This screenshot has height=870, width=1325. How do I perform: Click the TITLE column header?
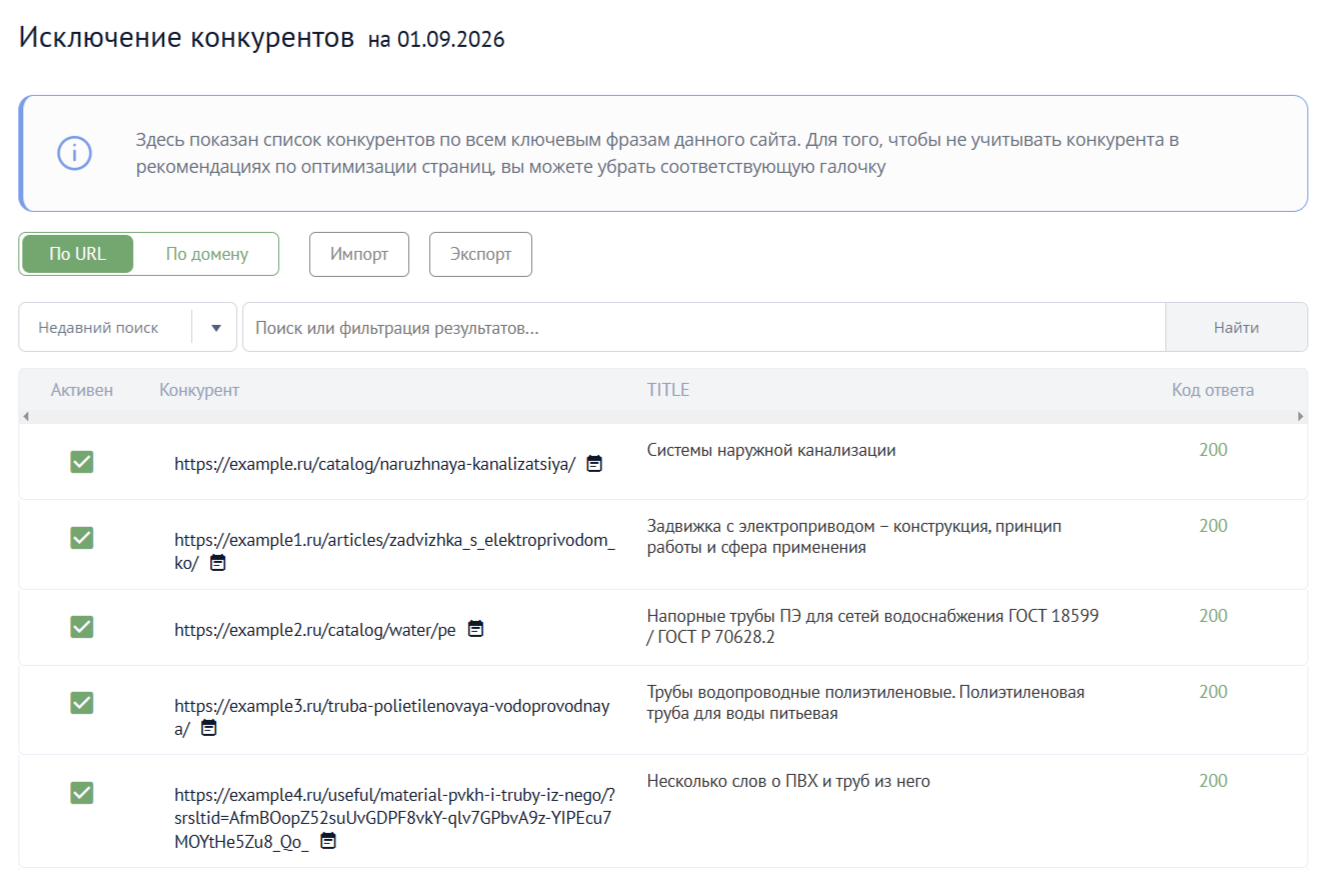tap(668, 390)
